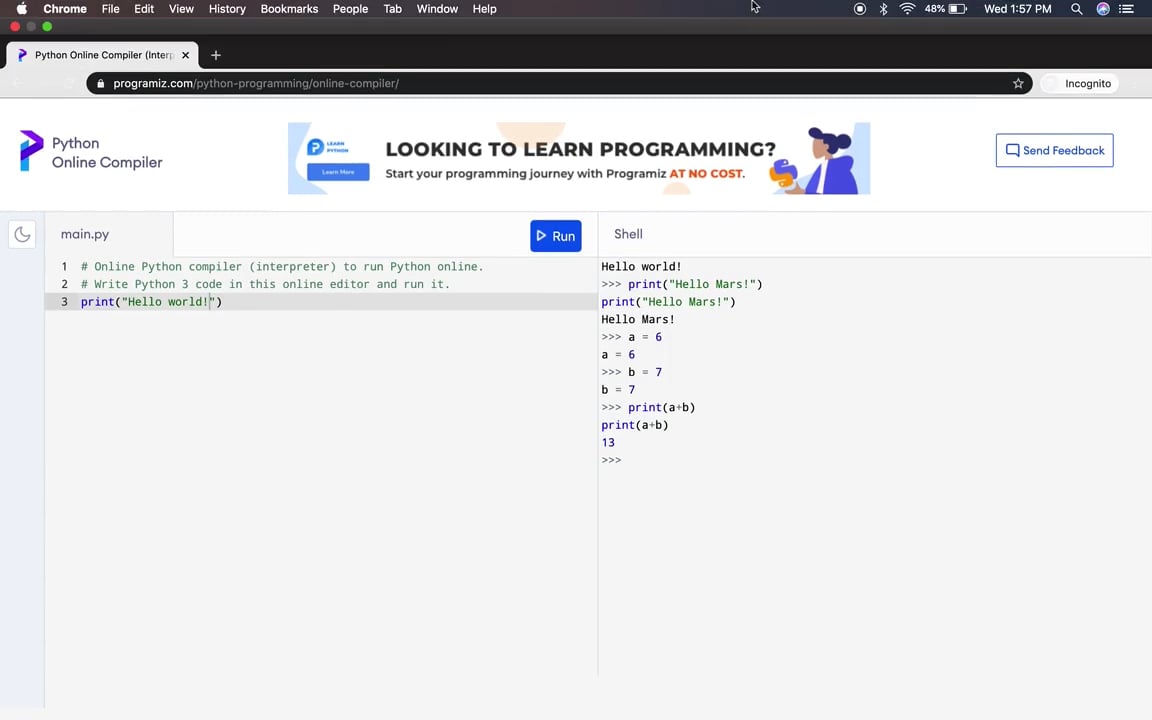The width and height of the screenshot is (1152, 720).
Task: Click line number 1 in gutter
Action: pyautogui.click(x=64, y=267)
